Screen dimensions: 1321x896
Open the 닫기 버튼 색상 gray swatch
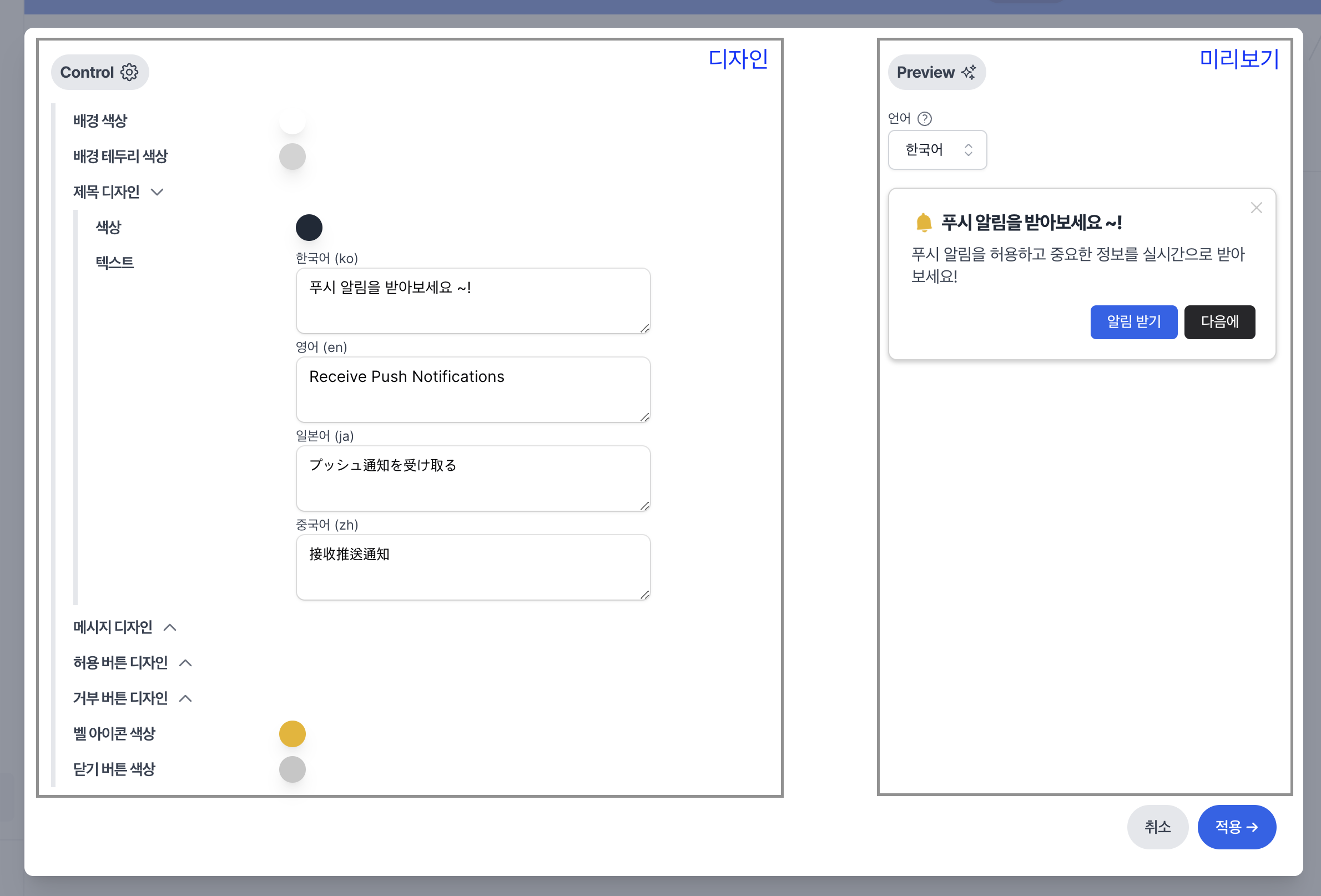(292, 769)
